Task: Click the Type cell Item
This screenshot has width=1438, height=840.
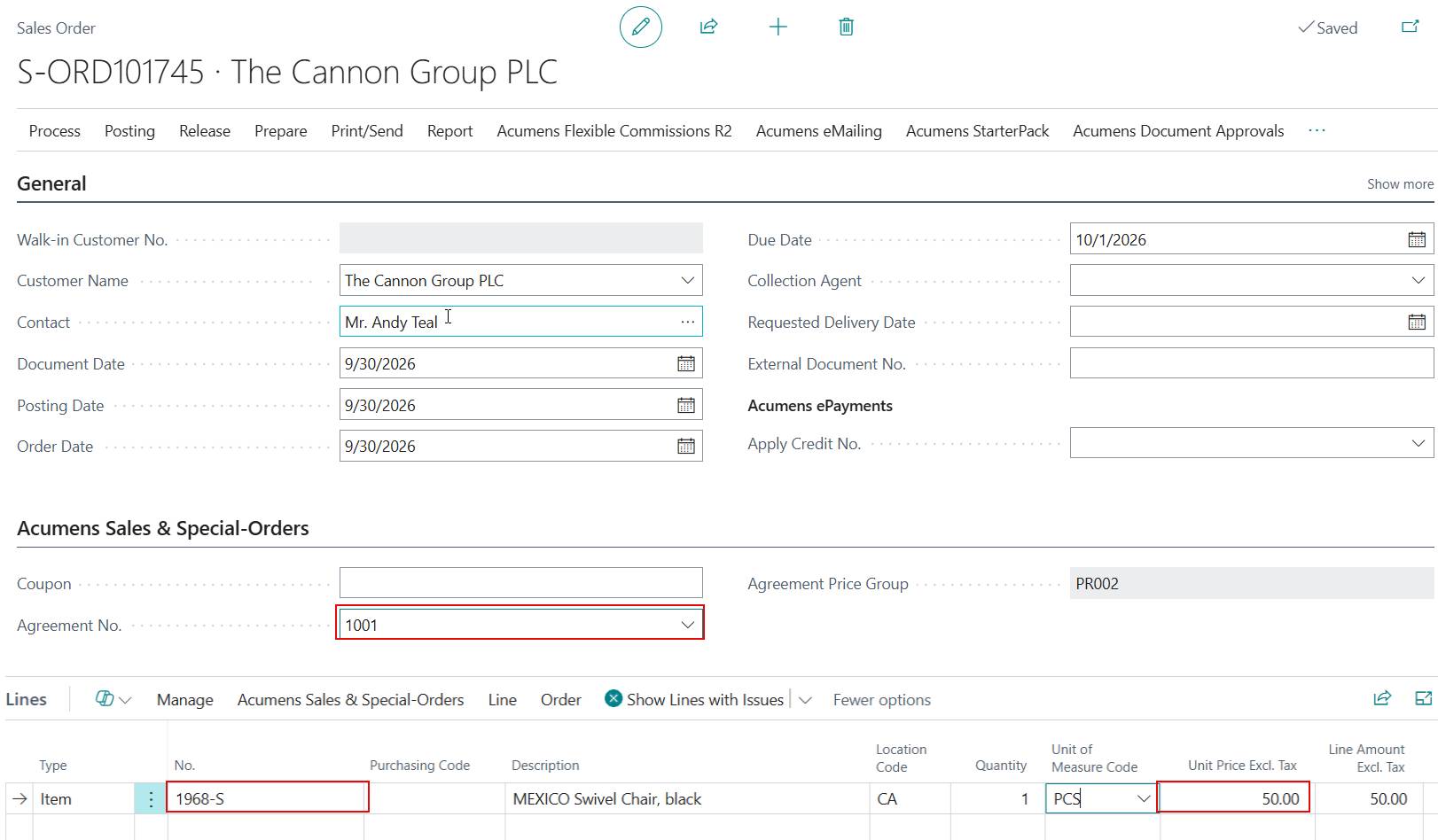Action: 83,798
